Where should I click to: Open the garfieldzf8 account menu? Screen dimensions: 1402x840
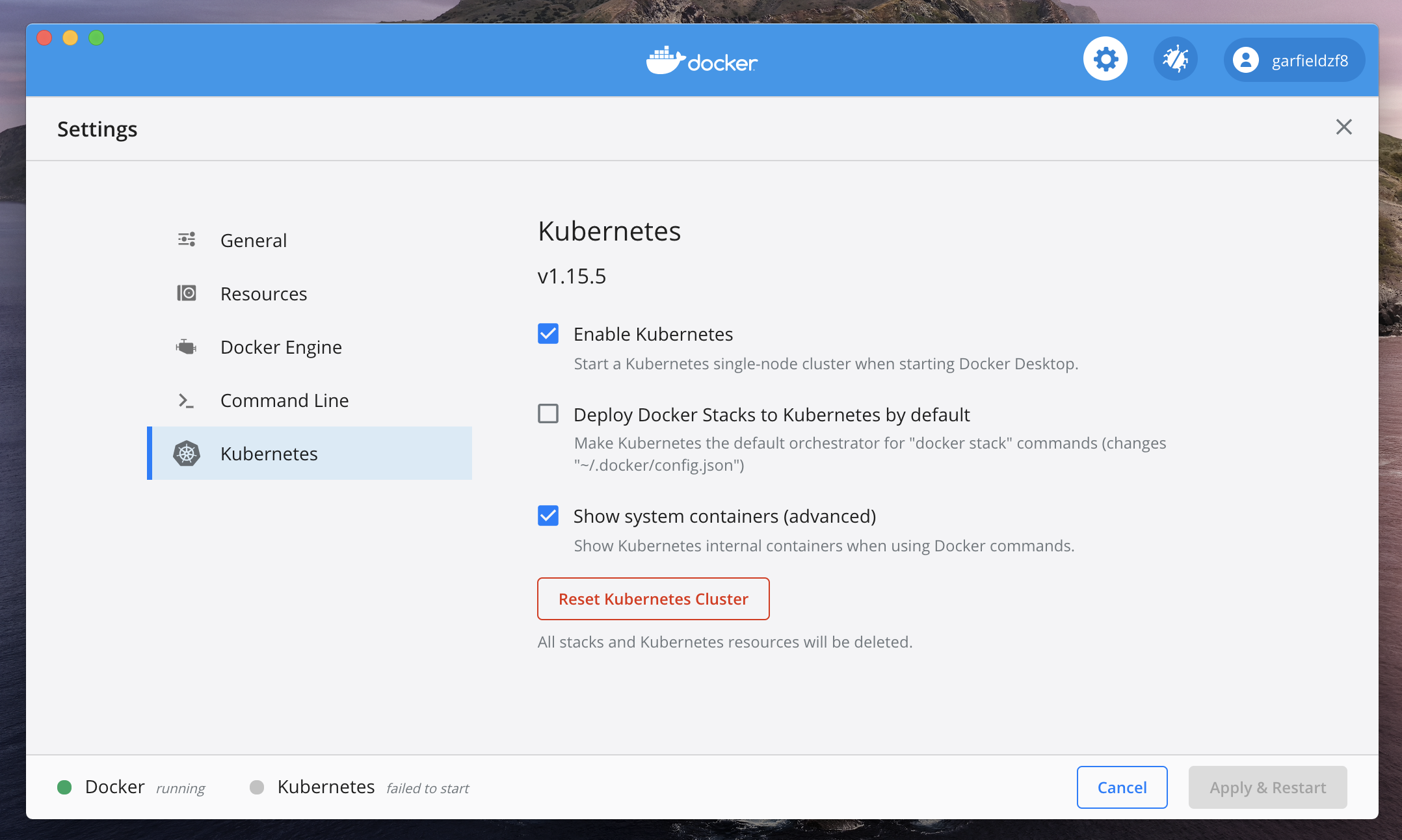click(x=1293, y=60)
